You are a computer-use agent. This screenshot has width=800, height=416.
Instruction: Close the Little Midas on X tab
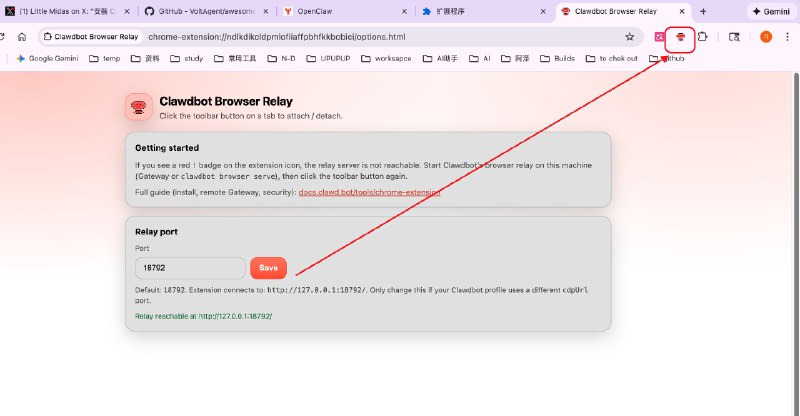click(x=127, y=11)
